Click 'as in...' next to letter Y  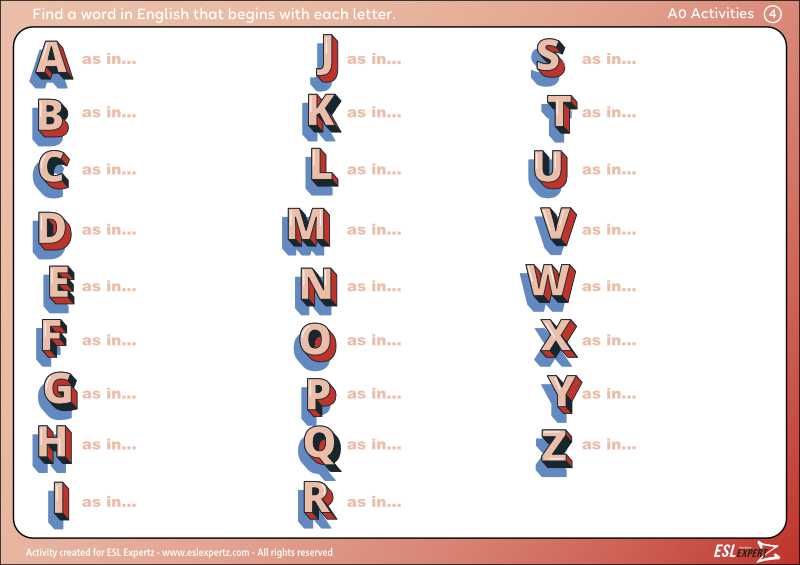click(609, 394)
